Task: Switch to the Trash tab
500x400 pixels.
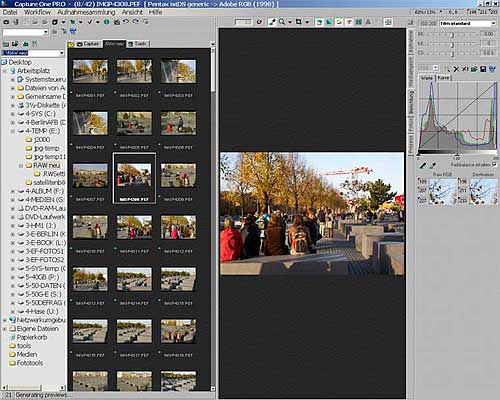Action: point(138,44)
